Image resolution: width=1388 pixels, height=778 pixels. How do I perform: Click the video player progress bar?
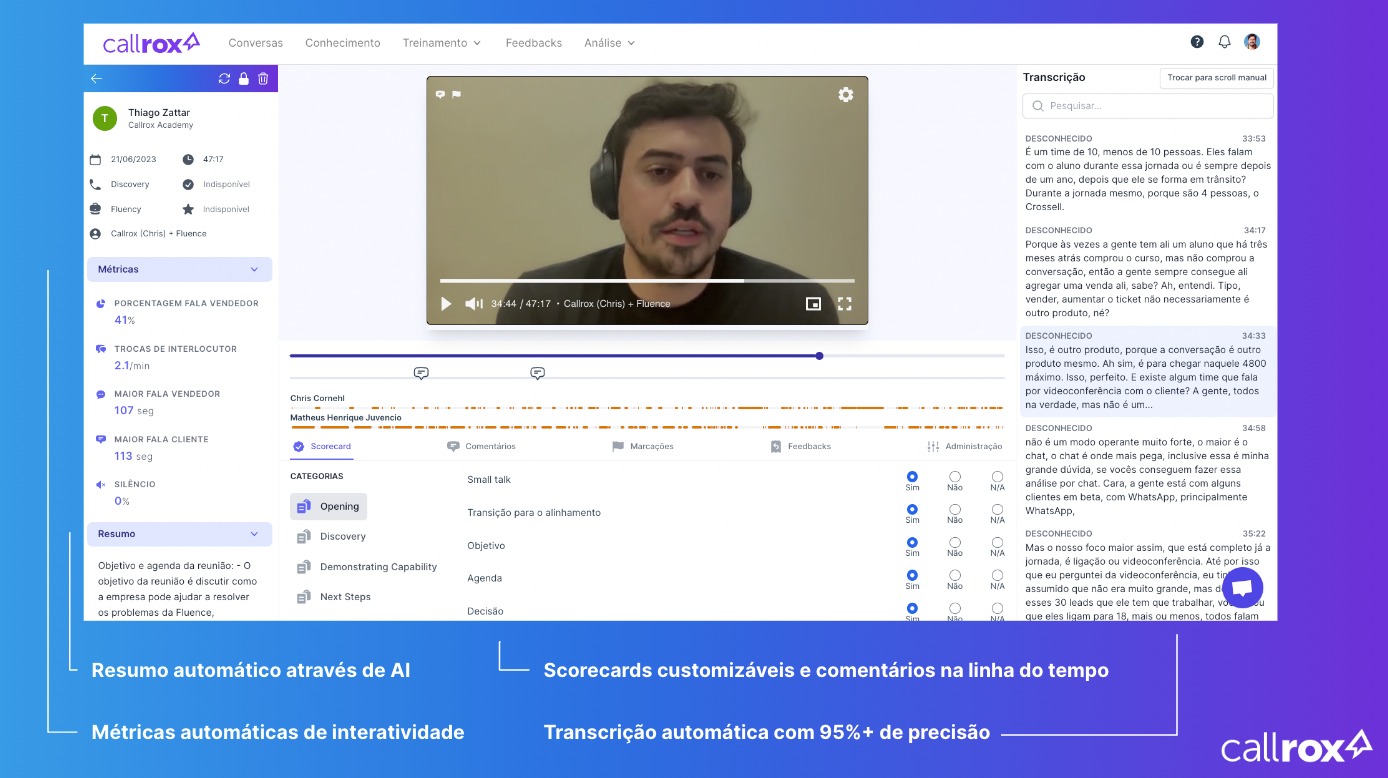point(647,281)
